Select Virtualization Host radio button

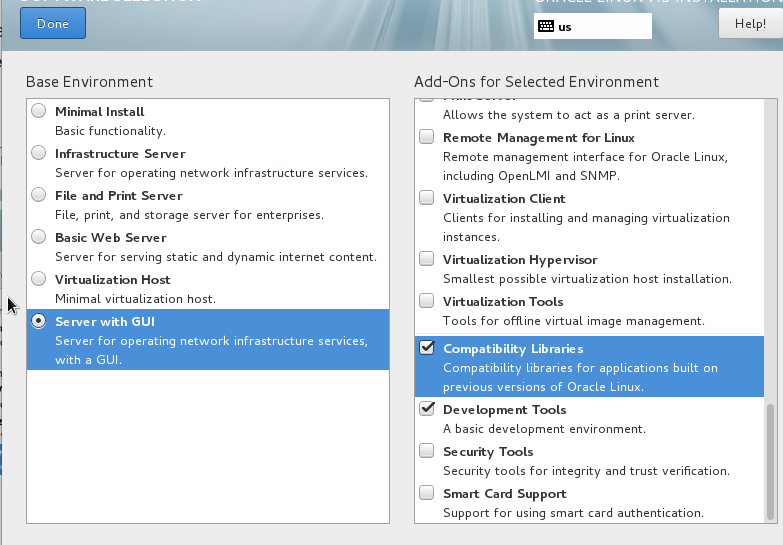tap(38, 278)
